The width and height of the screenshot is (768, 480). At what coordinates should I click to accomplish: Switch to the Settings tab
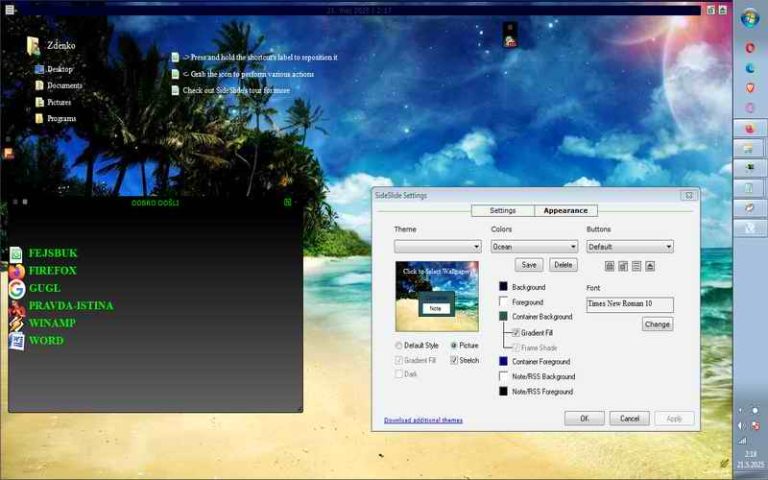[502, 211]
